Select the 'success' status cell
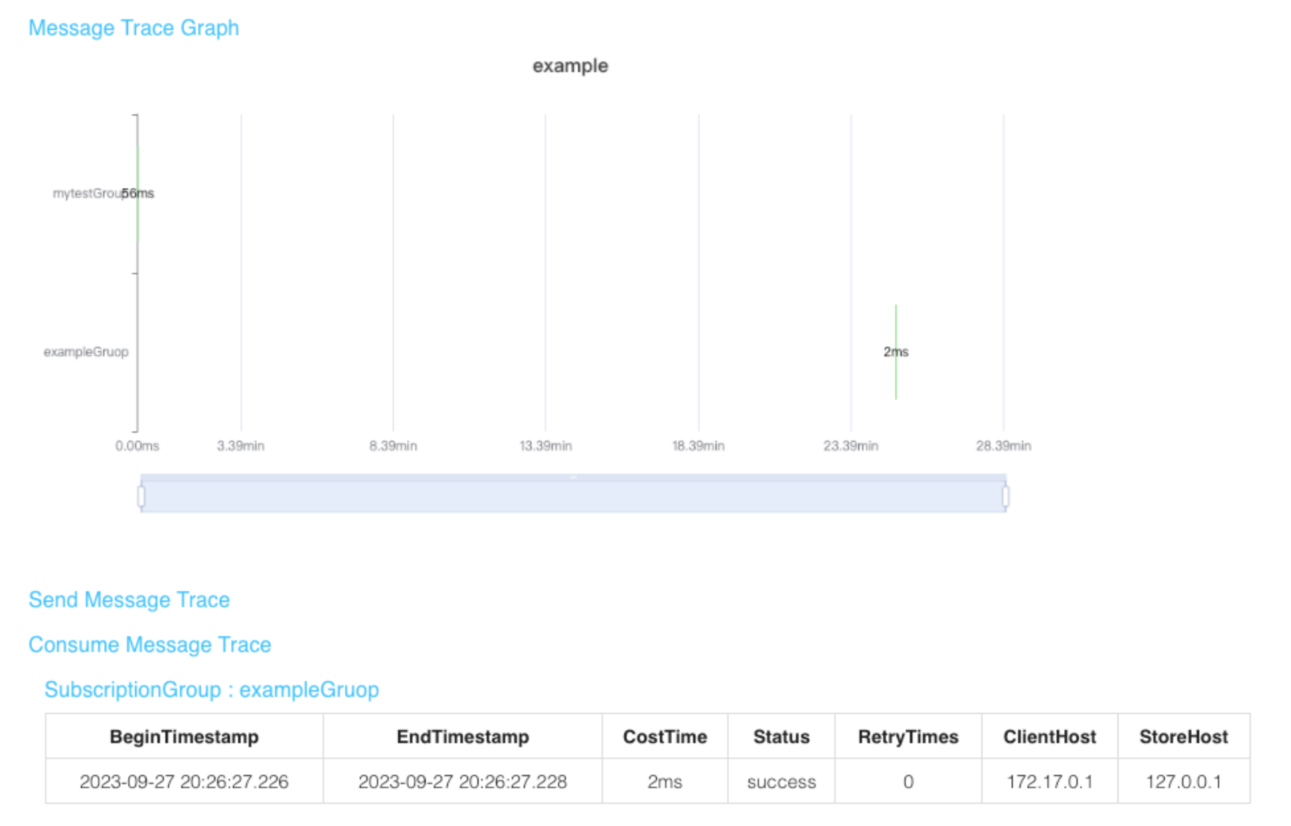The width and height of the screenshot is (1291, 826). point(781,782)
